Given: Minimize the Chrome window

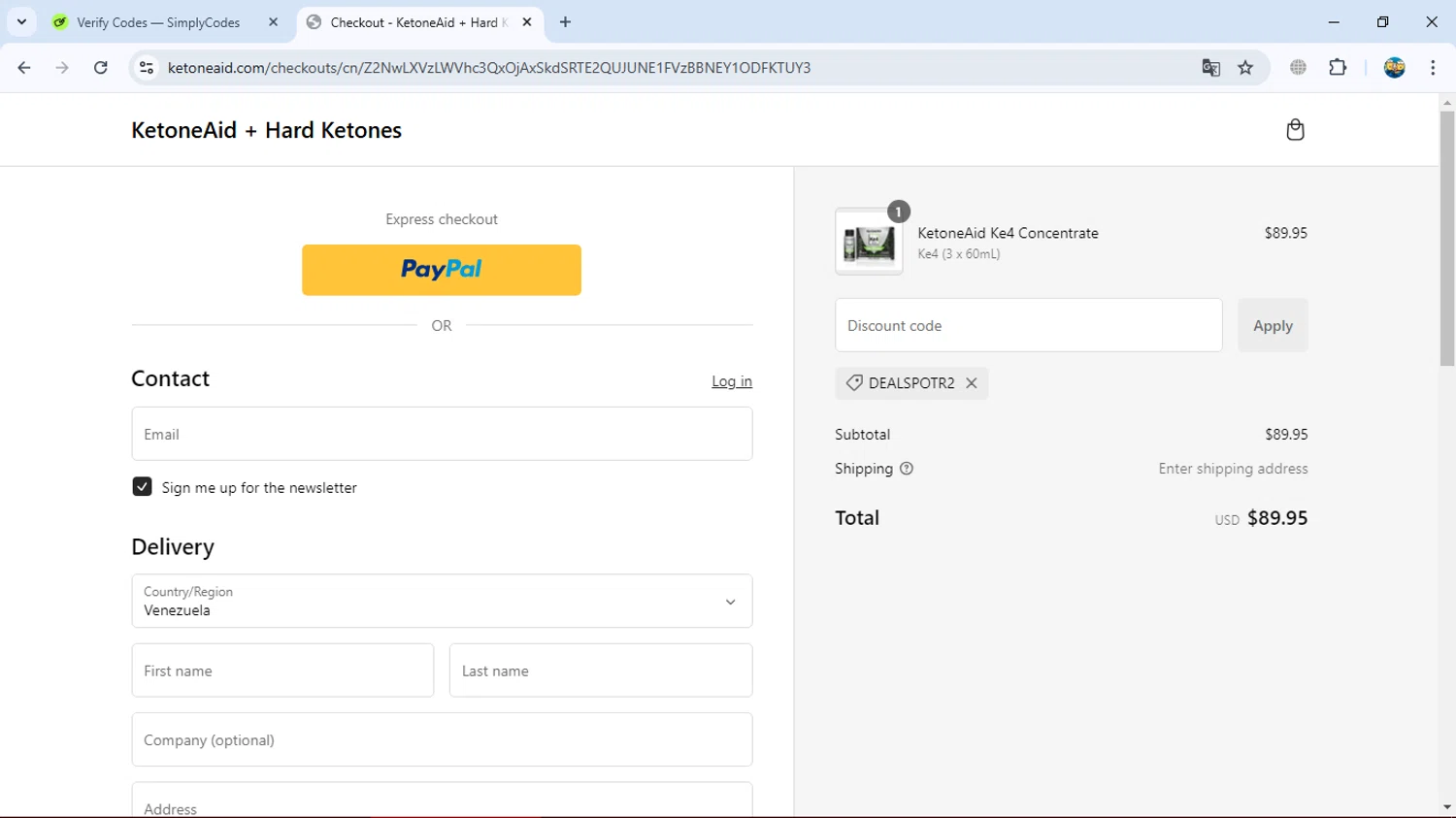Looking at the screenshot, I should tap(1334, 22).
